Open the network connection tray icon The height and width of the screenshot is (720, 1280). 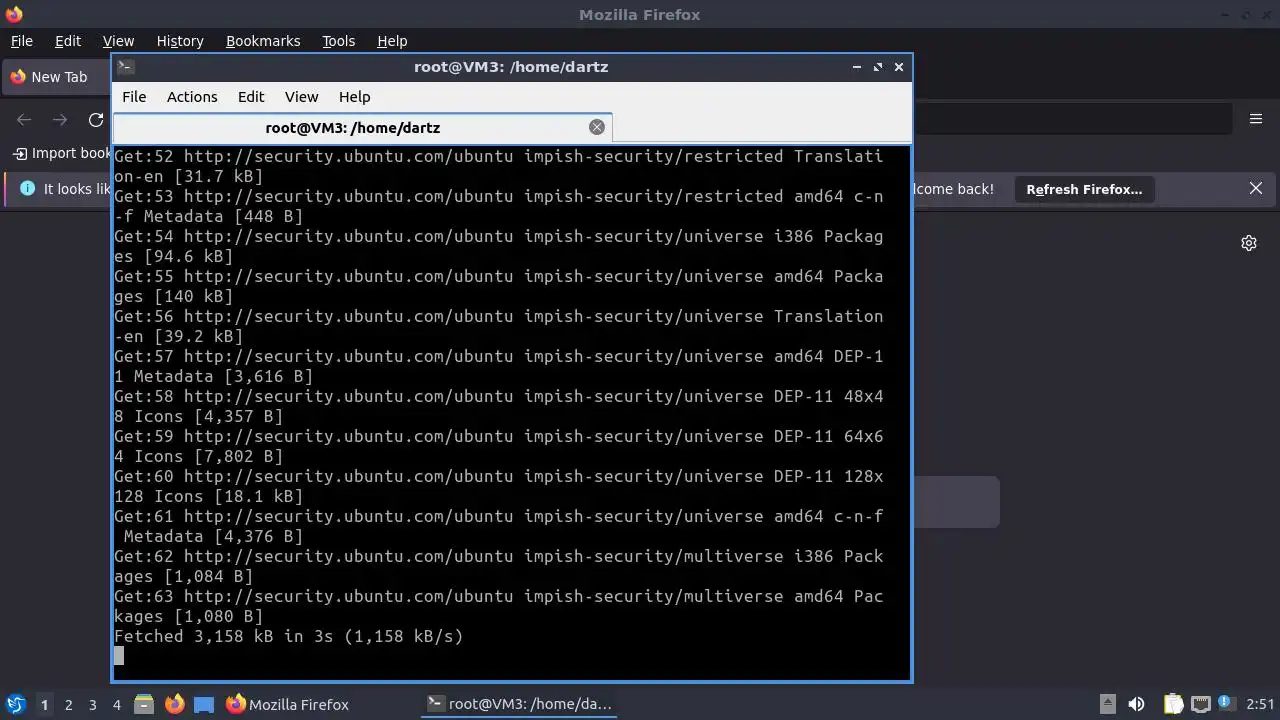coord(1201,704)
